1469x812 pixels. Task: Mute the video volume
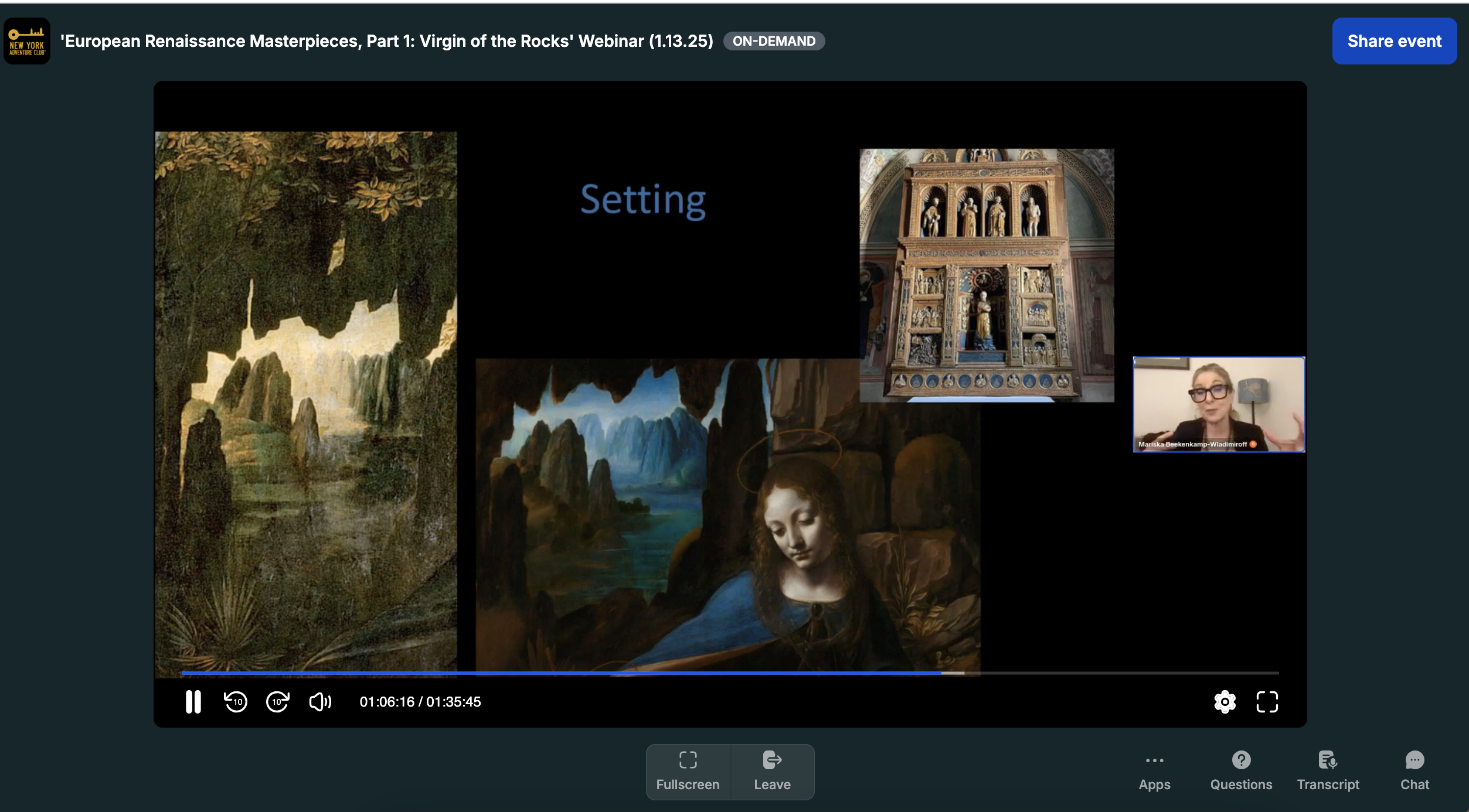coord(320,701)
